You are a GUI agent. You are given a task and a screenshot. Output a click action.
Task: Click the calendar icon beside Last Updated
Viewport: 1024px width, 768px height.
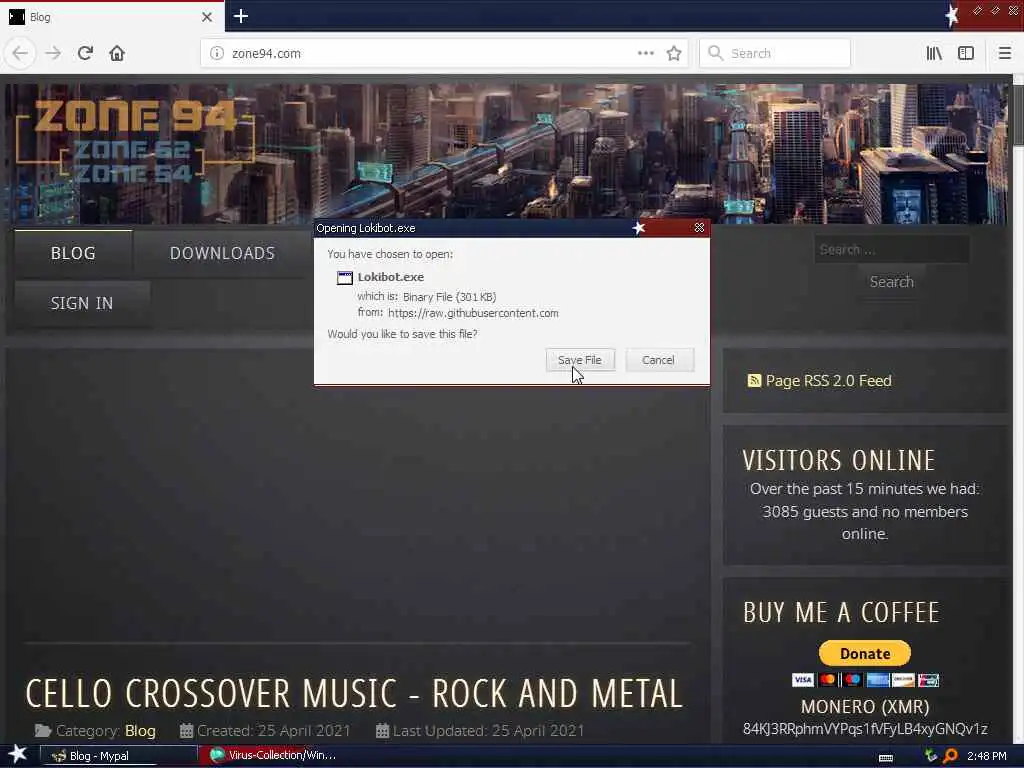coord(383,731)
